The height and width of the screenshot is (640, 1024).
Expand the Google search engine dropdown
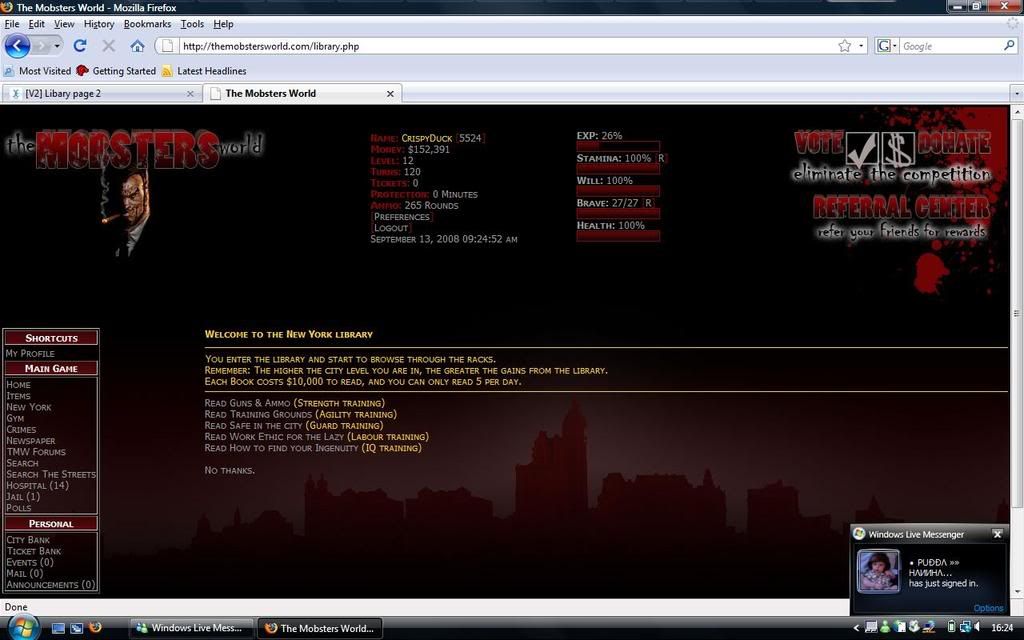pos(887,46)
